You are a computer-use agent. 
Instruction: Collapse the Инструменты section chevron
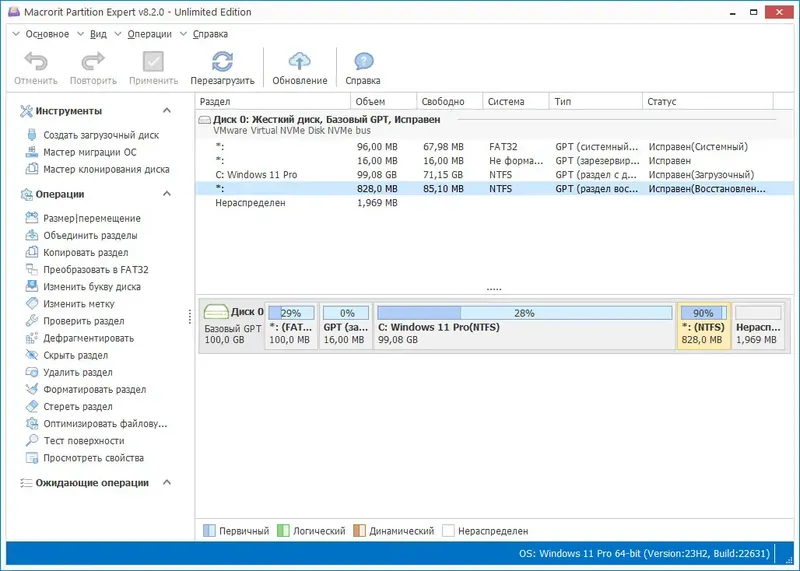click(167, 111)
